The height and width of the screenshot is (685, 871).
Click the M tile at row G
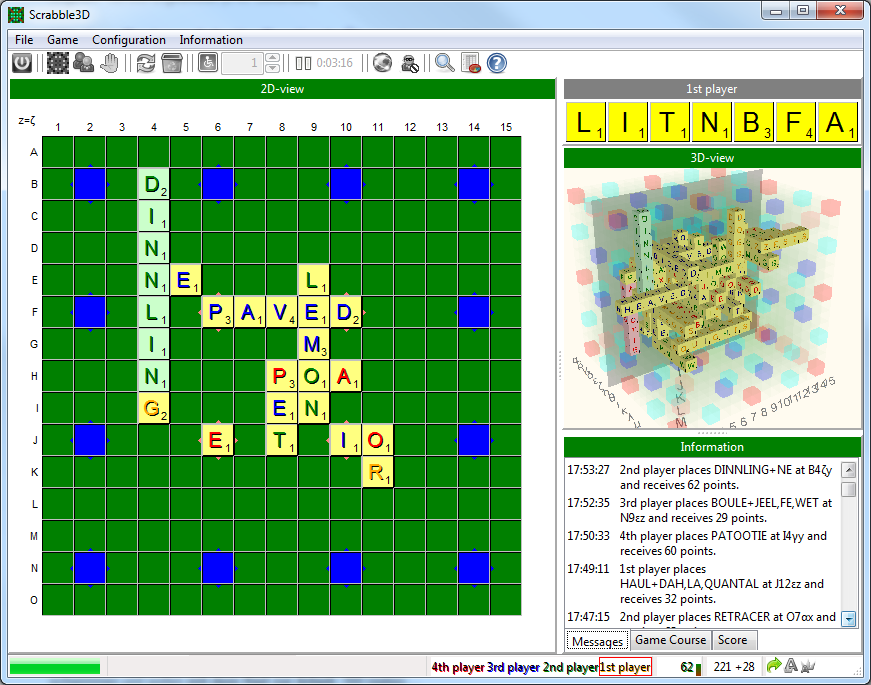tap(314, 344)
